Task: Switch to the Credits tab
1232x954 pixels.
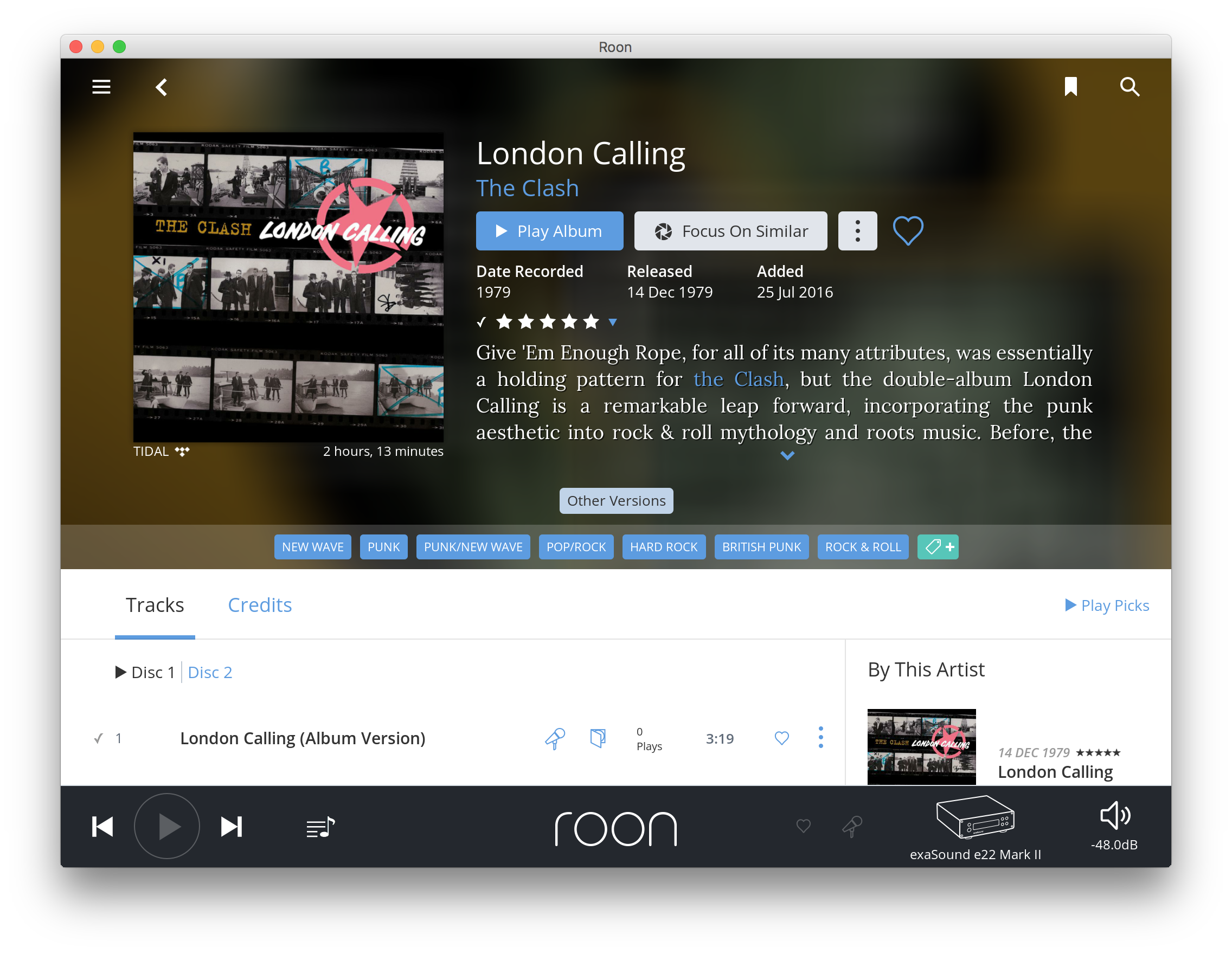Action: click(260, 605)
